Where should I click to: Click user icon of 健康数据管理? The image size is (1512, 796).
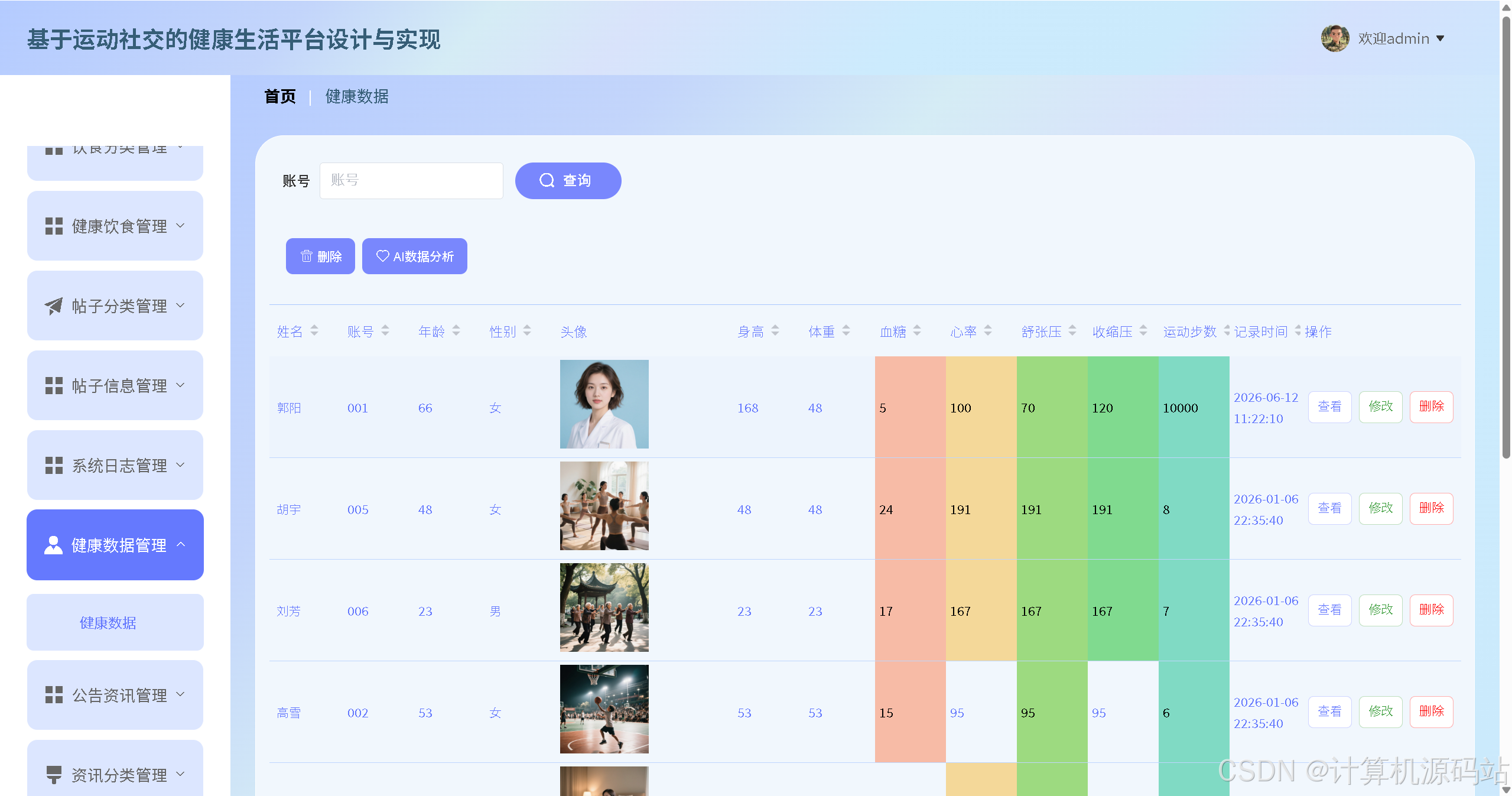click(53, 545)
